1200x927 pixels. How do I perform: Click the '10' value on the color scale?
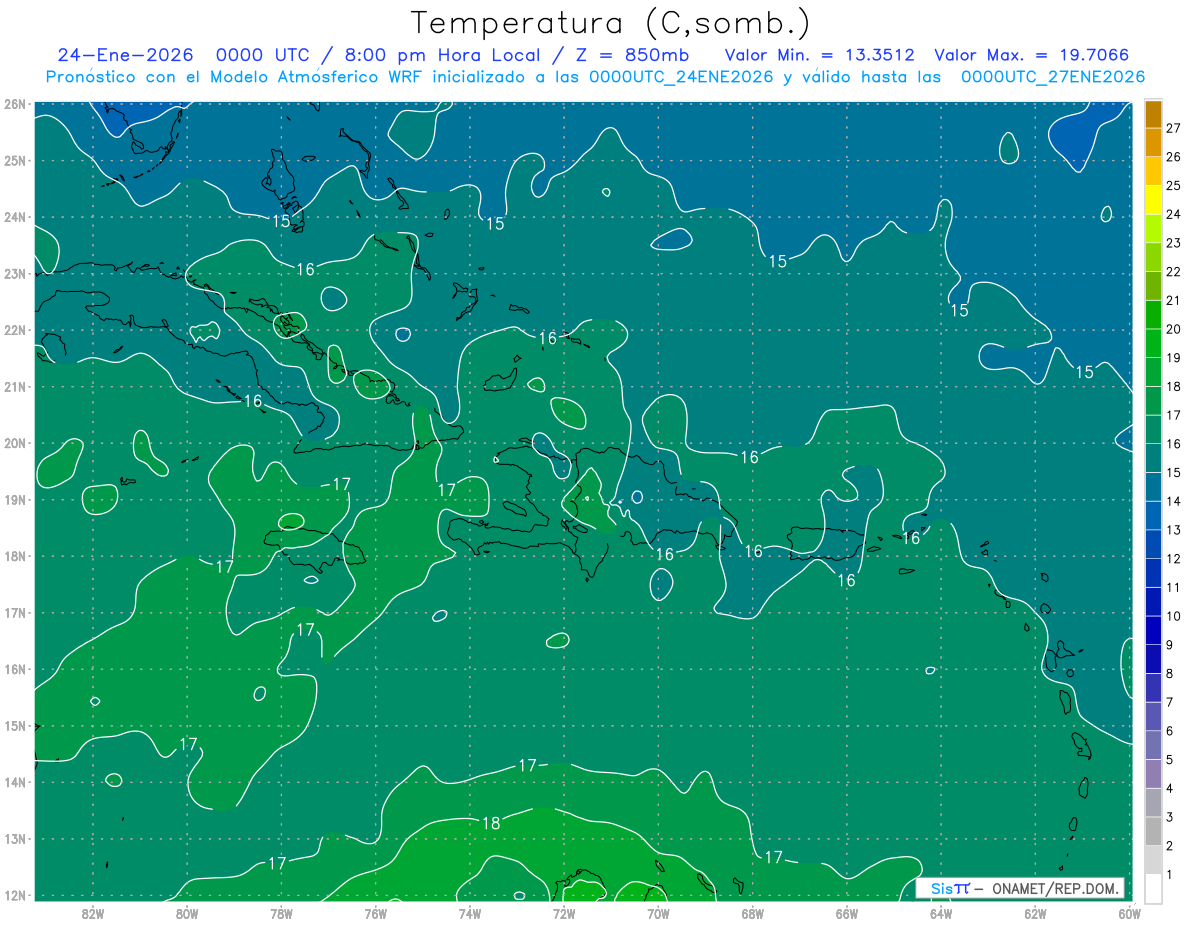(1174, 616)
